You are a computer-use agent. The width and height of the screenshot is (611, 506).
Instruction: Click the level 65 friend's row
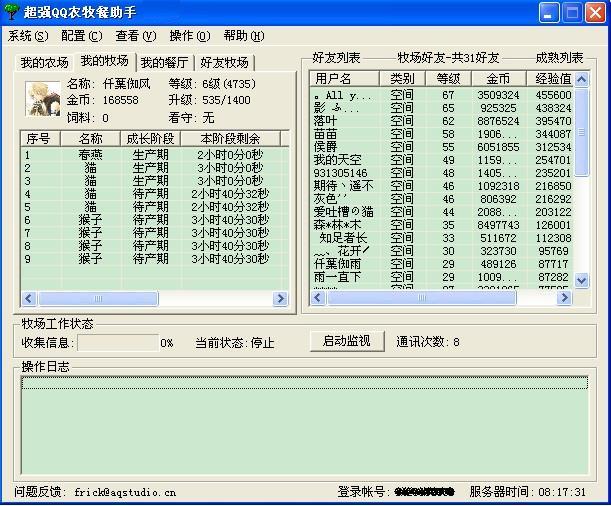442,108
